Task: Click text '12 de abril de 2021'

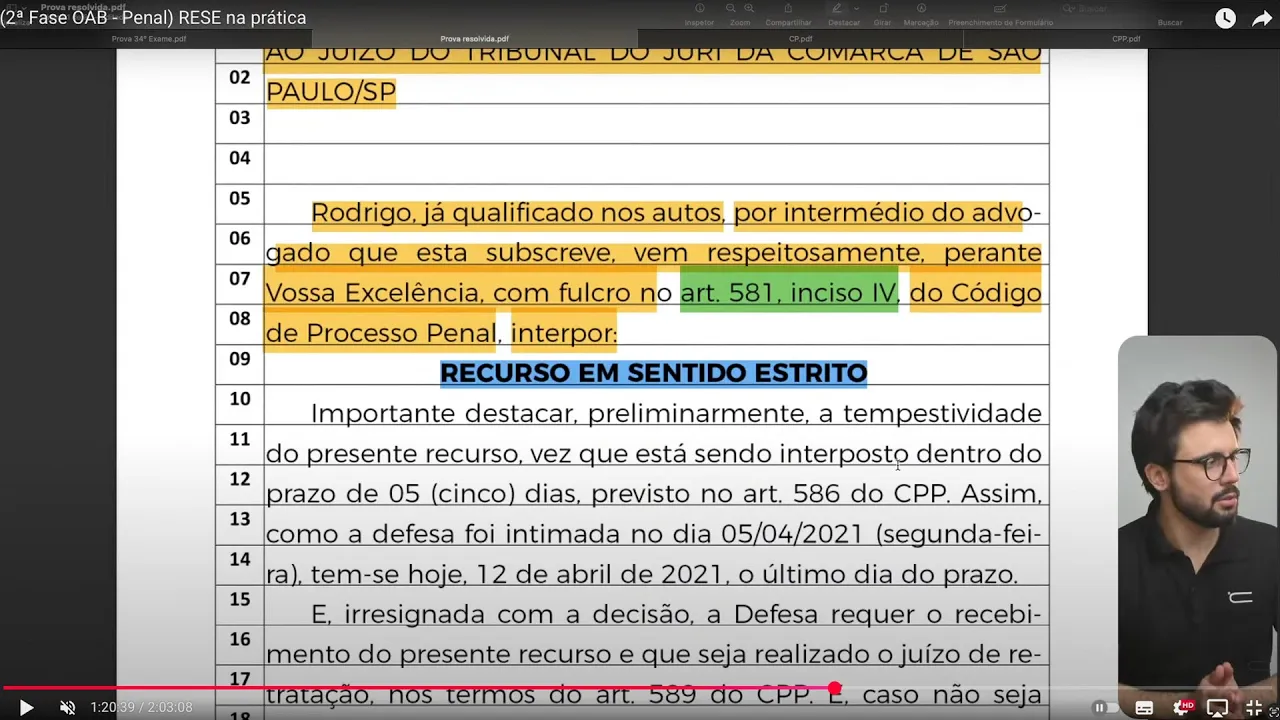Action: 601,574
